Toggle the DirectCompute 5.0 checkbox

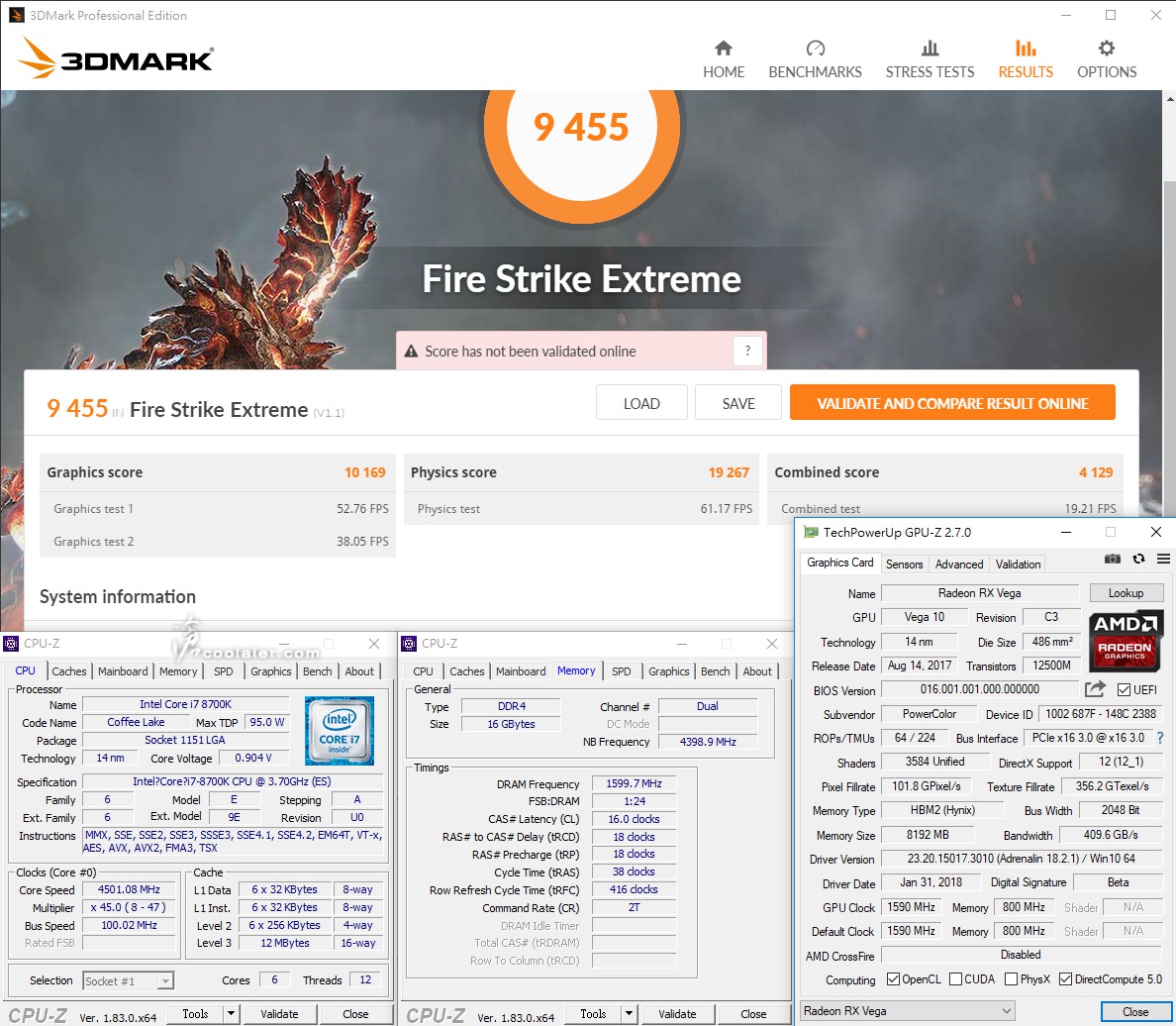[x=1065, y=978]
